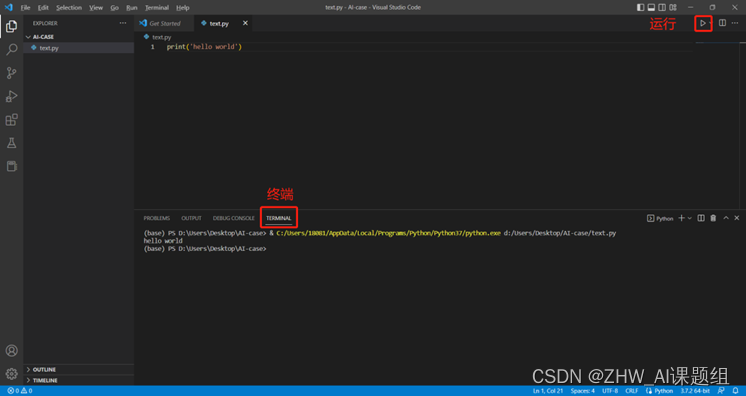This screenshot has height=396, width=746.
Task: Open the Go menu
Action: 114,7
